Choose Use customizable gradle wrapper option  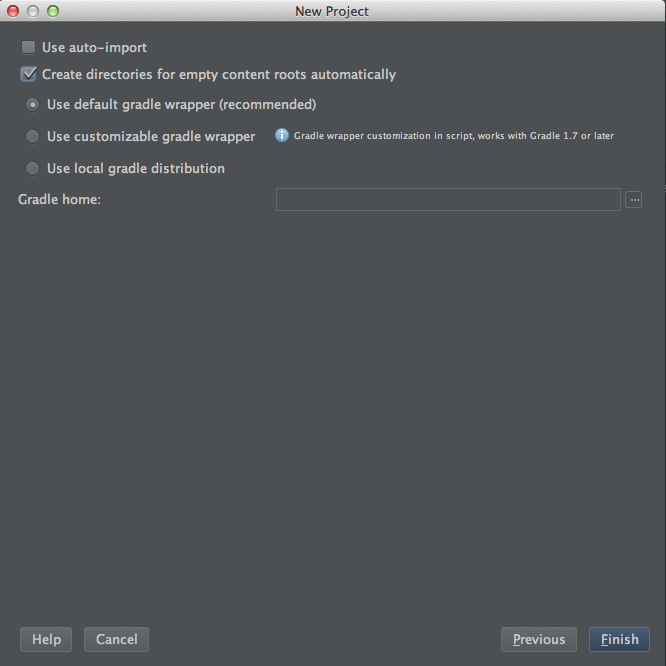[33, 136]
